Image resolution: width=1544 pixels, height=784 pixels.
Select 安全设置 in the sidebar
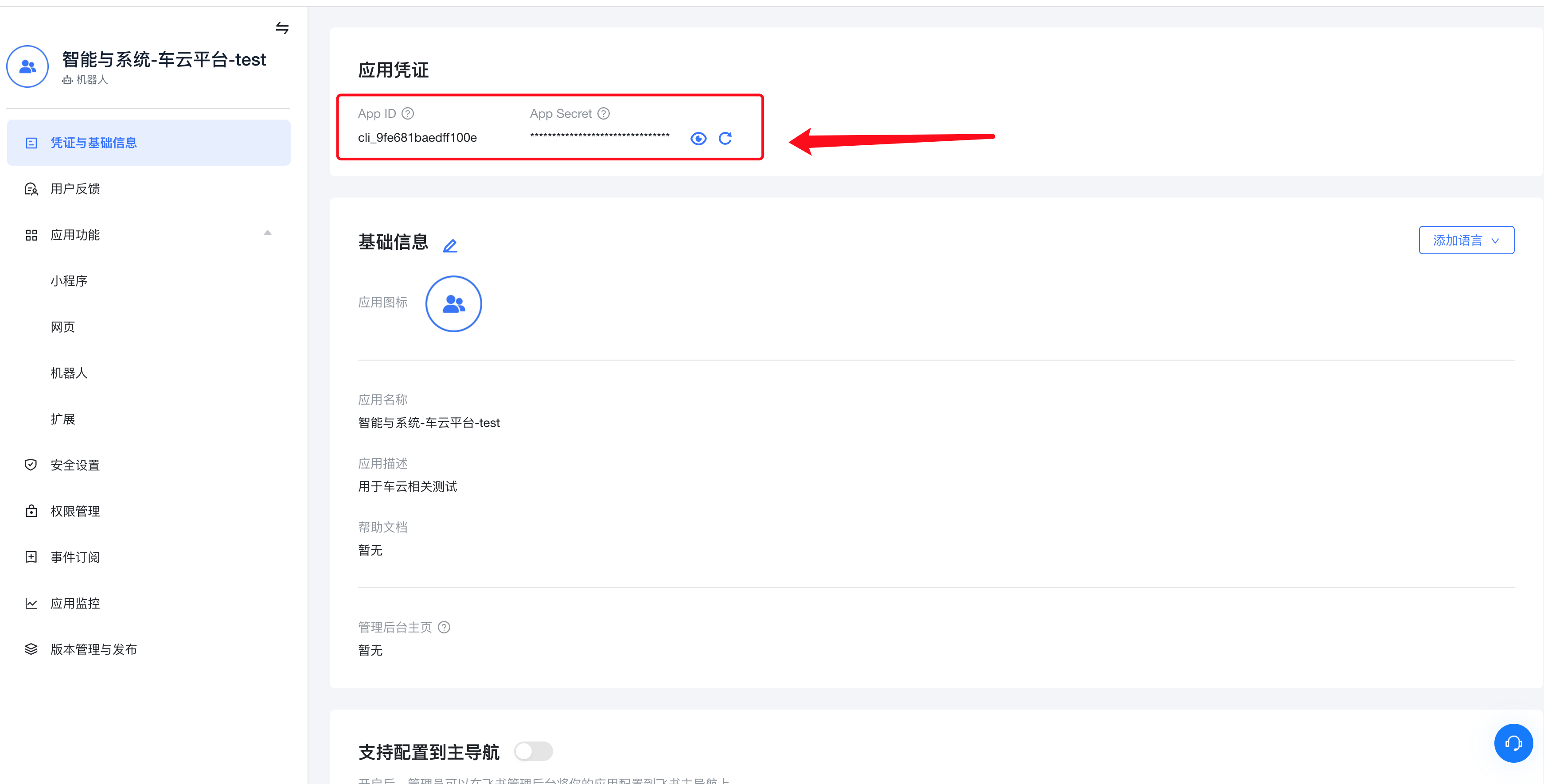click(75, 465)
